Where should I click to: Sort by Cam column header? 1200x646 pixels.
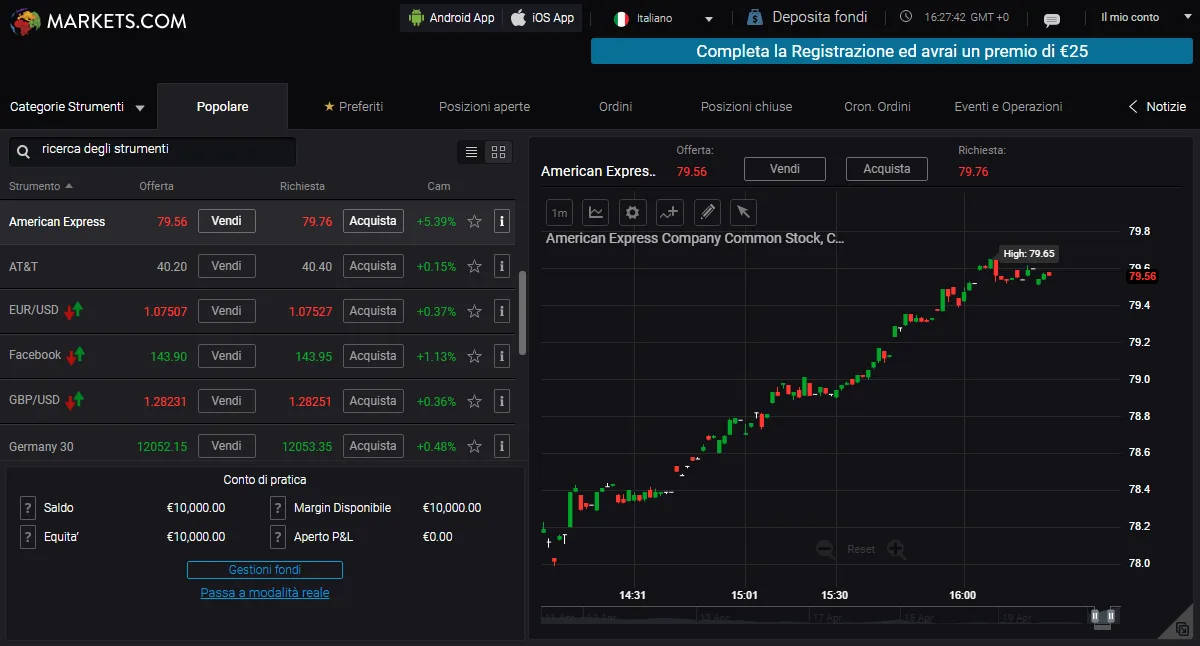[439, 186]
